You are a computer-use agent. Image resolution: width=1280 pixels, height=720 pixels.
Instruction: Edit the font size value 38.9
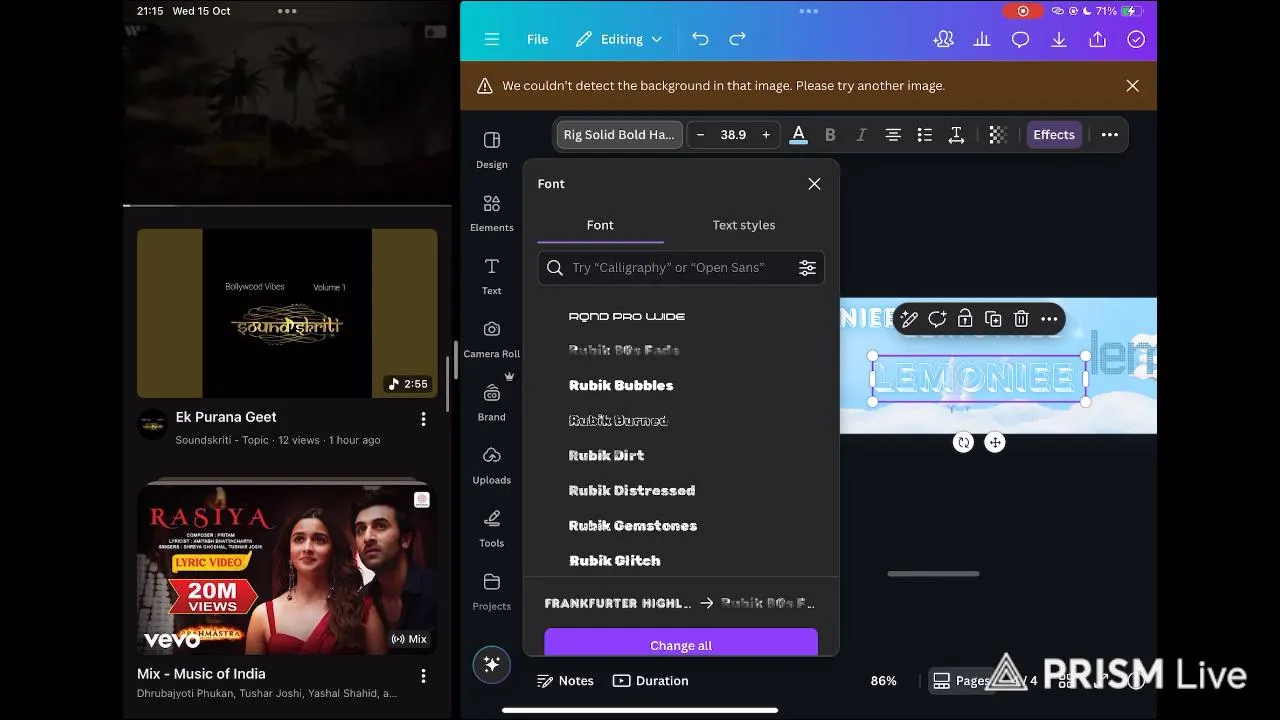[x=733, y=135]
